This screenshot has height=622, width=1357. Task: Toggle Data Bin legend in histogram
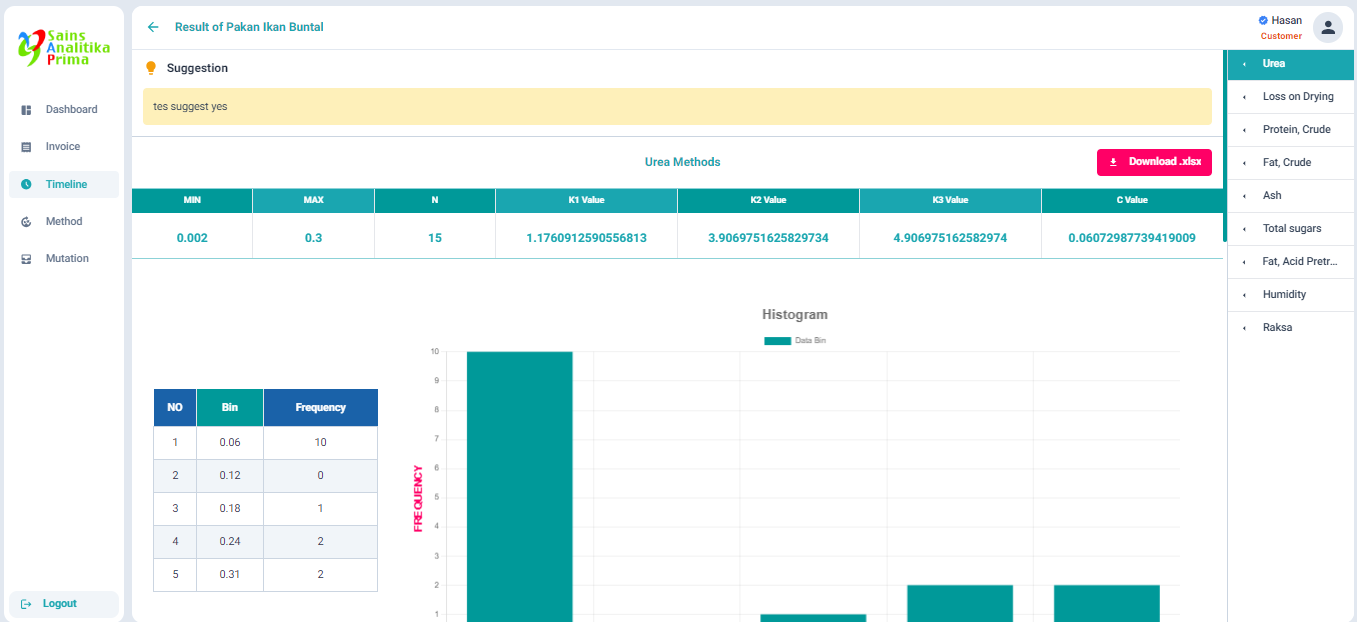[795, 341]
